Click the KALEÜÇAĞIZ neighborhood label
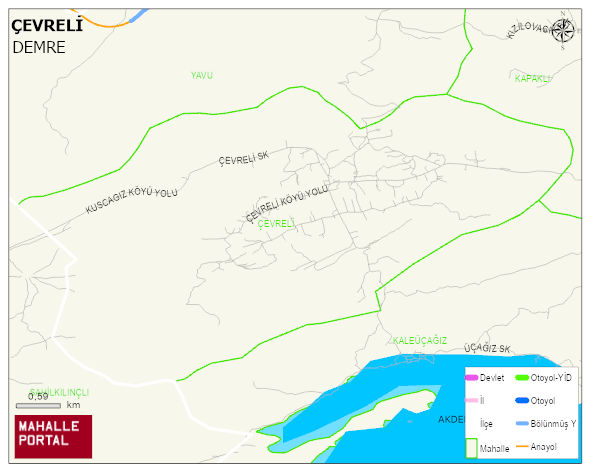 coord(420,340)
